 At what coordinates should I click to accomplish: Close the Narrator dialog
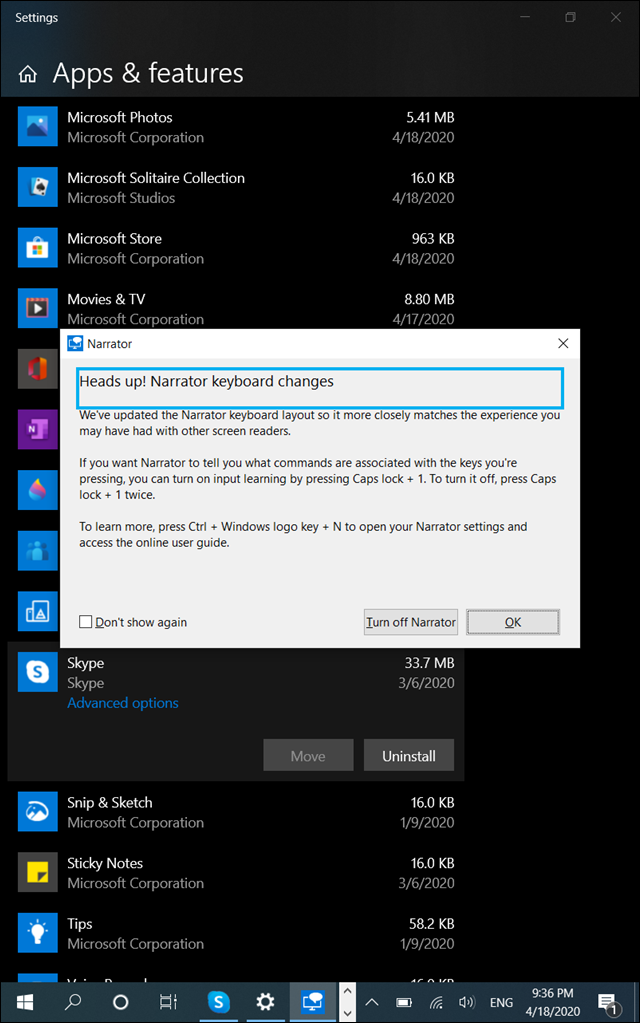[x=564, y=343]
